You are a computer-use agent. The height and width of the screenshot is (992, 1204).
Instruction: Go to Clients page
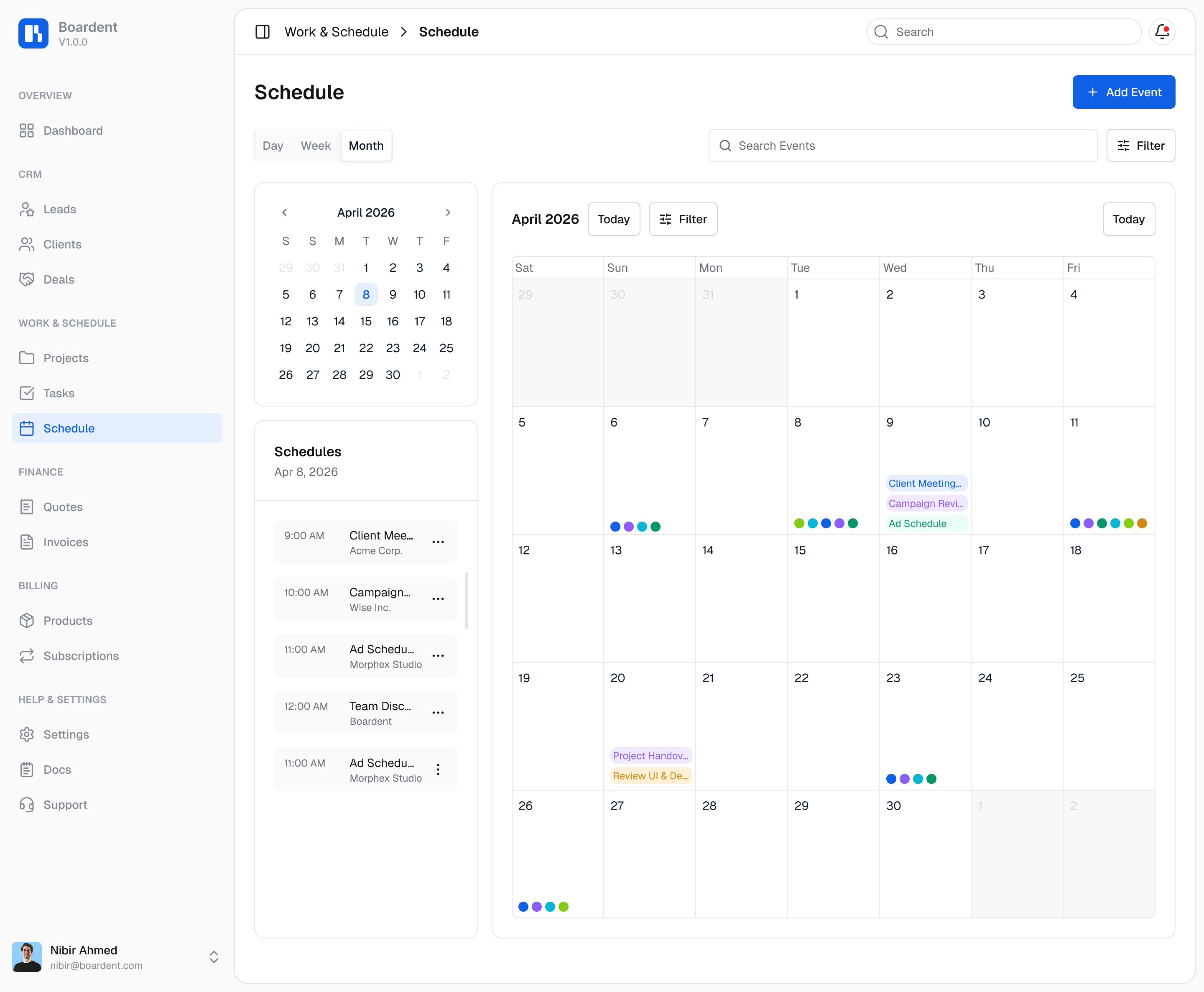pyautogui.click(x=117, y=245)
